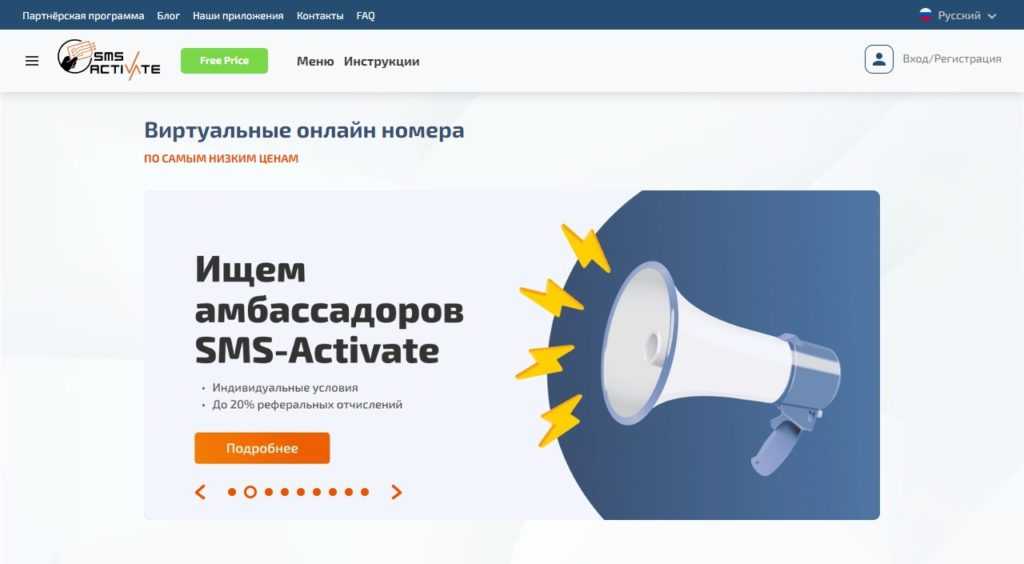Select the last carousel dot
Viewport: 1024px width, 564px height.
click(365, 492)
